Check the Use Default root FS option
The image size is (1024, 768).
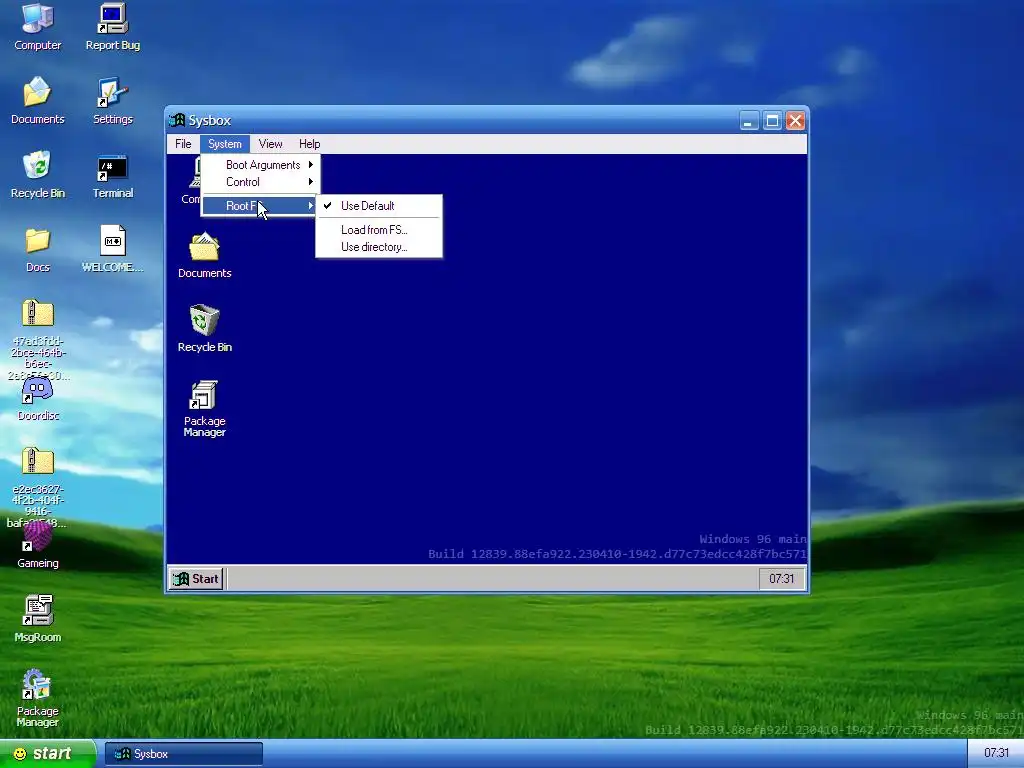379,206
